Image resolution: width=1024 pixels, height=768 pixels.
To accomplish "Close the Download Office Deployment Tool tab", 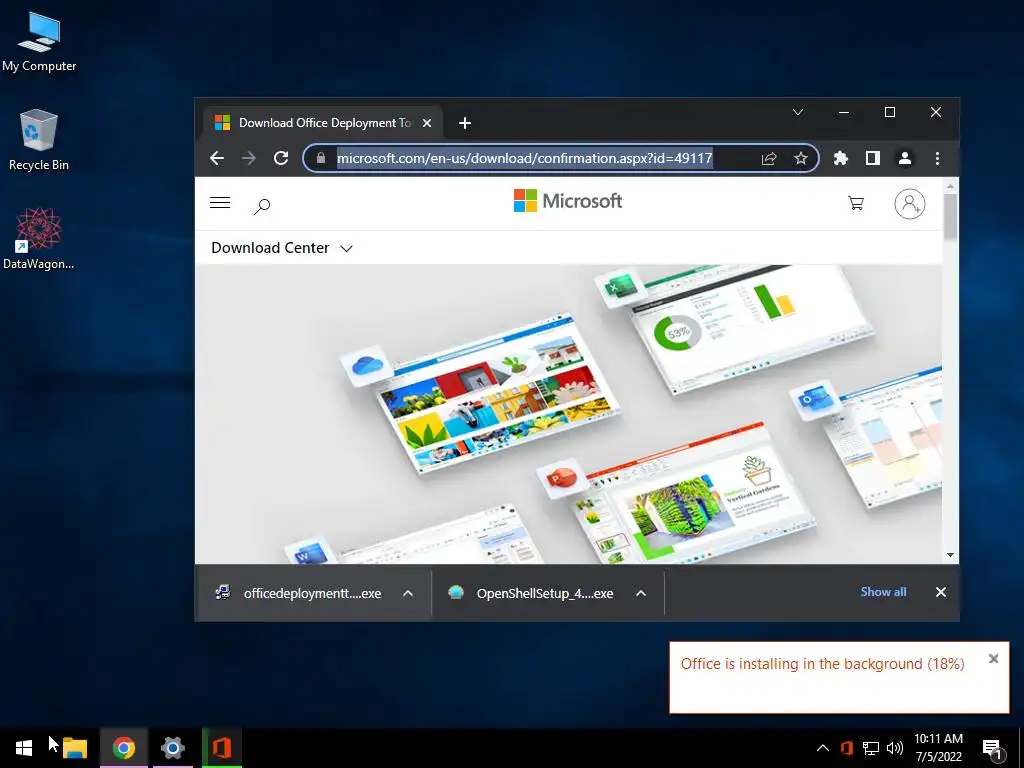I will (426, 123).
